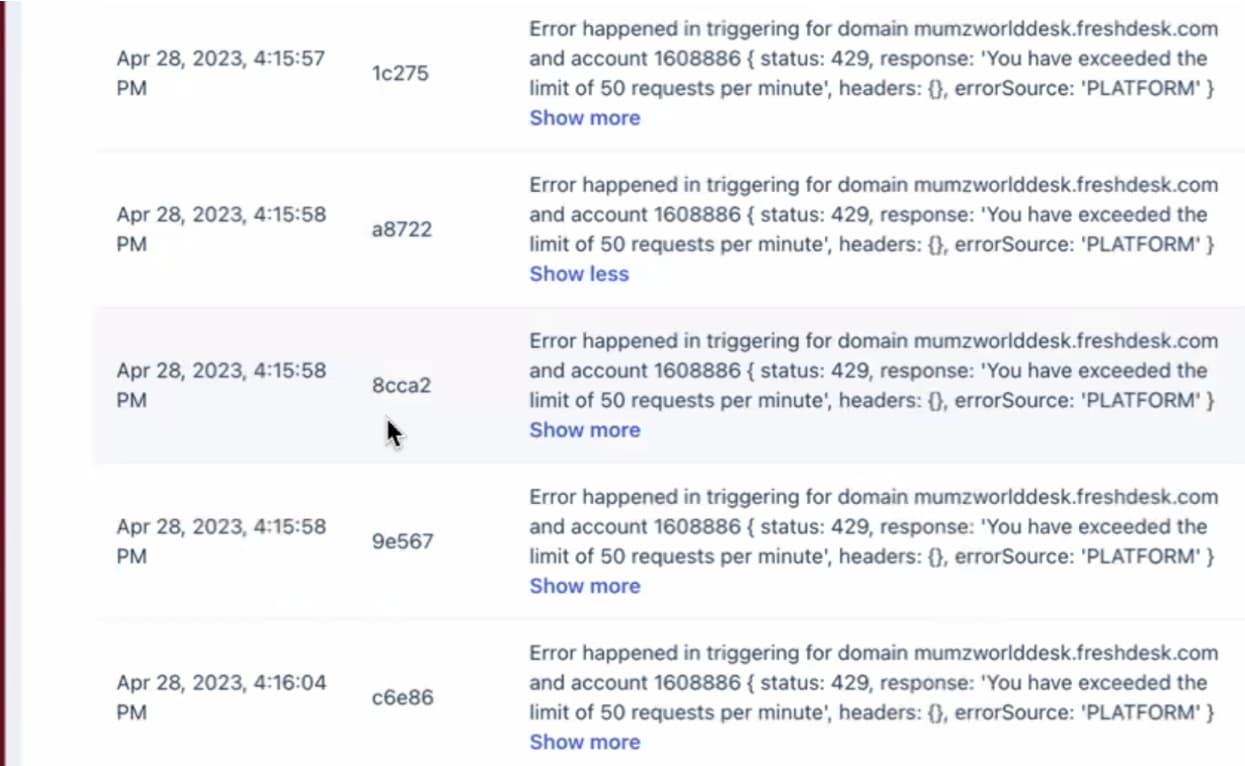The image size is (1245, 766).
Task: Select the log ID a8722
Action: tap(402, 229)
